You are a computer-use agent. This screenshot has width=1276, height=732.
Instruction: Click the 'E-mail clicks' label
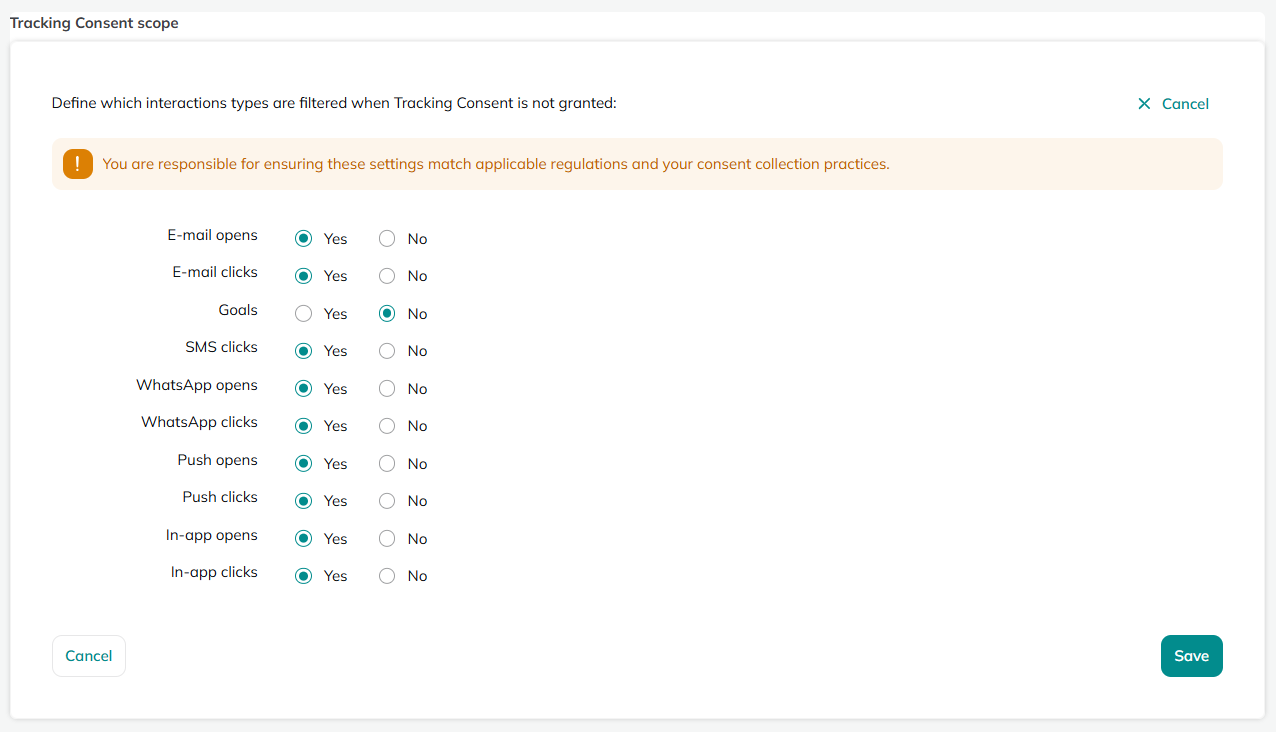(215, 272)
